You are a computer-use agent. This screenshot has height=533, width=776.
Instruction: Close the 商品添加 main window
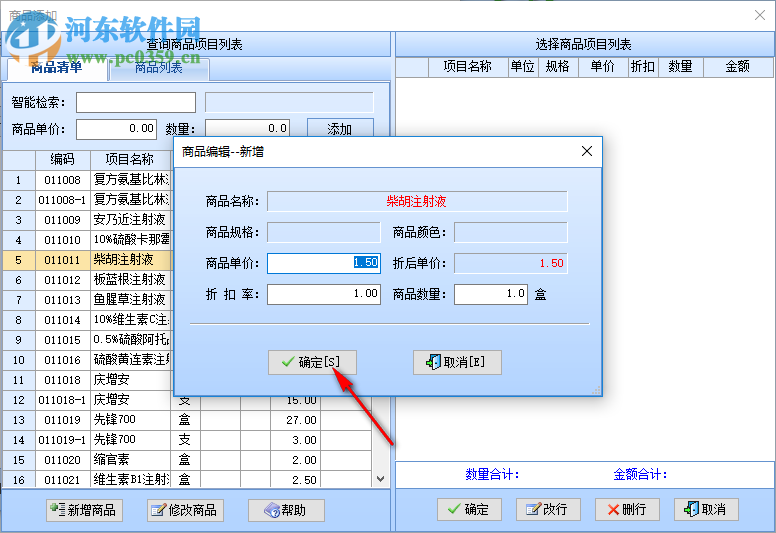pos(760,15)
